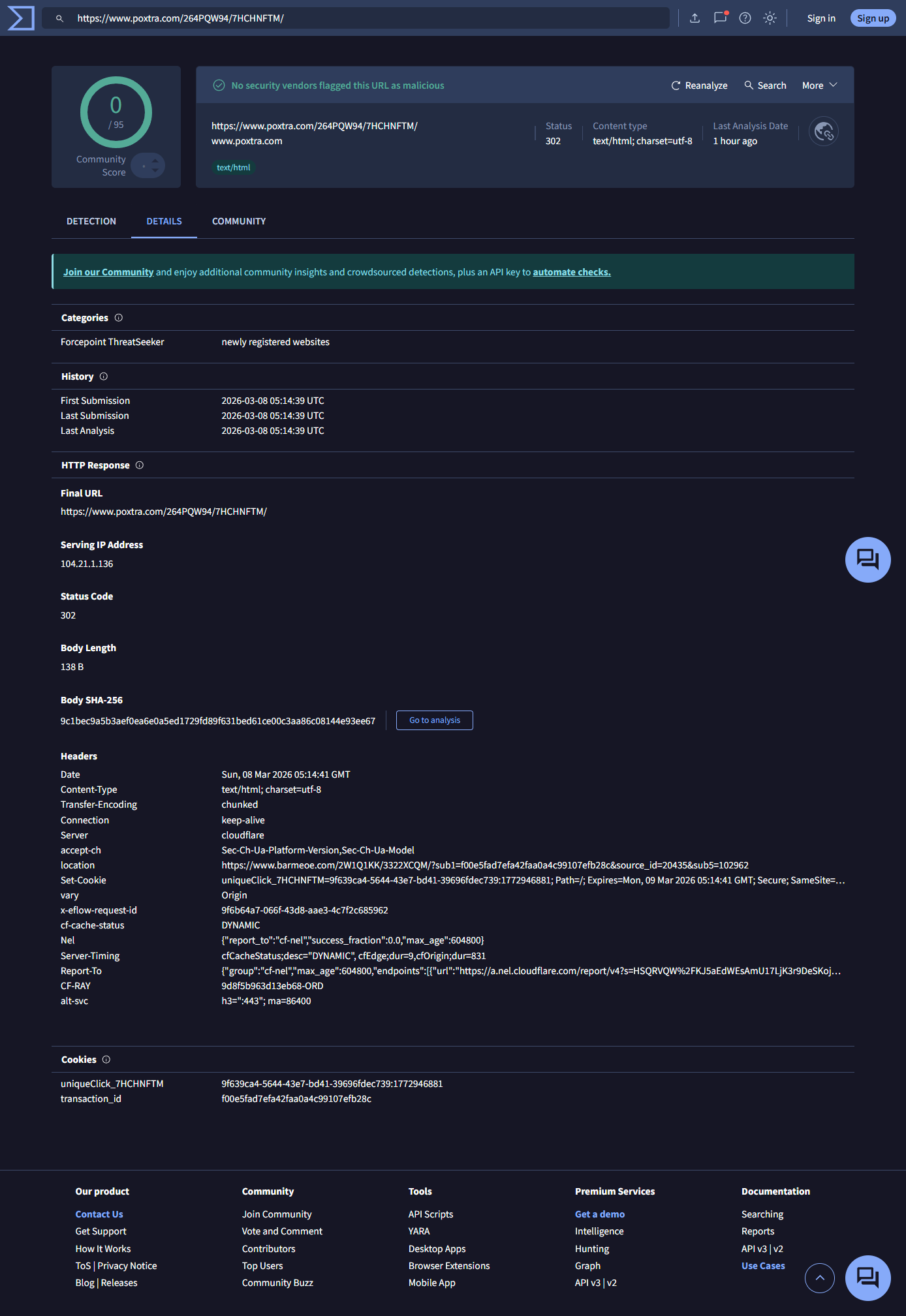Image resolution: width=906 pixels, height=1316 pixels.
Task: Click the Get a demo link
Action: [x=600, y=1214]
